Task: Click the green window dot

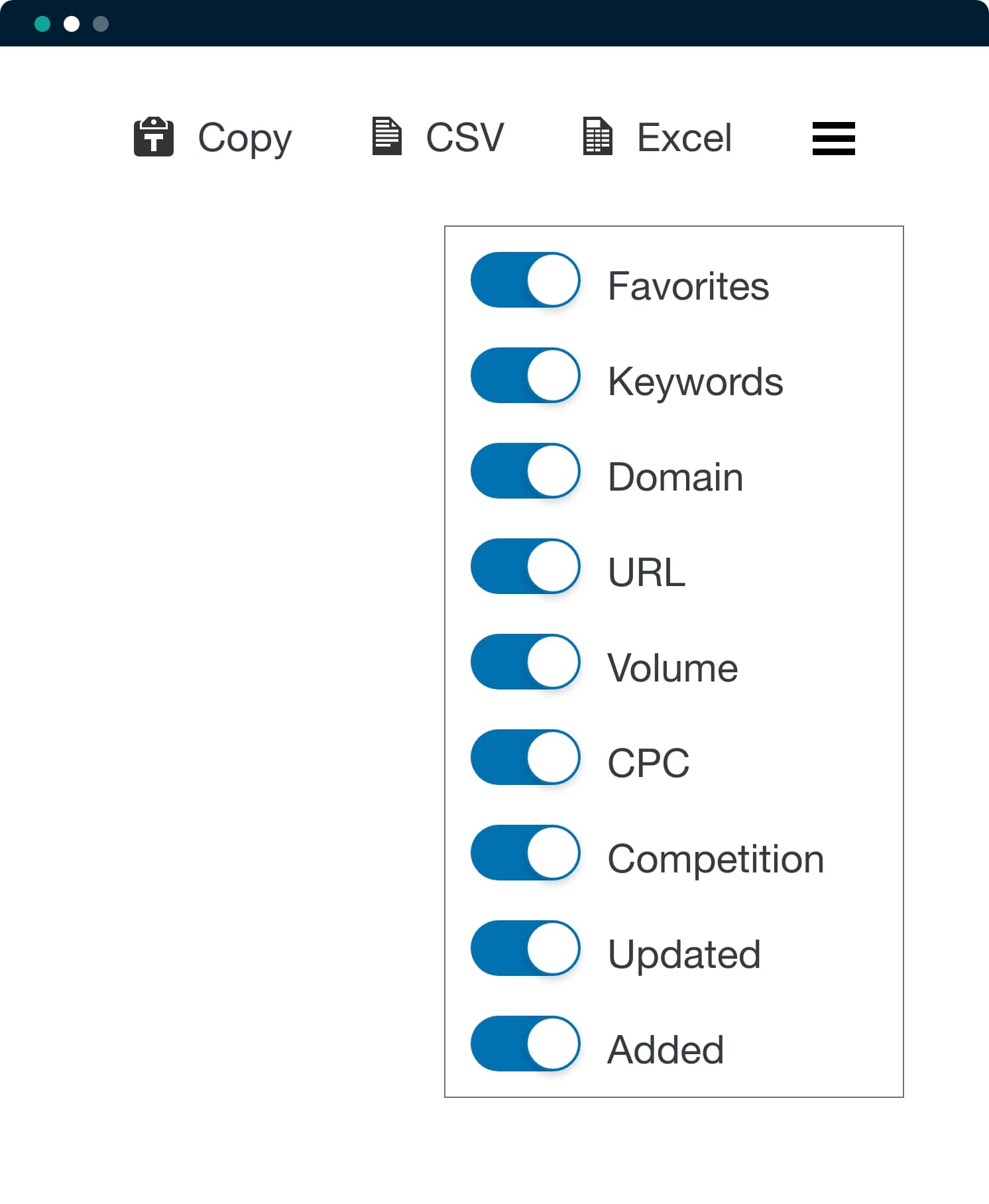Action: point(42,25)
